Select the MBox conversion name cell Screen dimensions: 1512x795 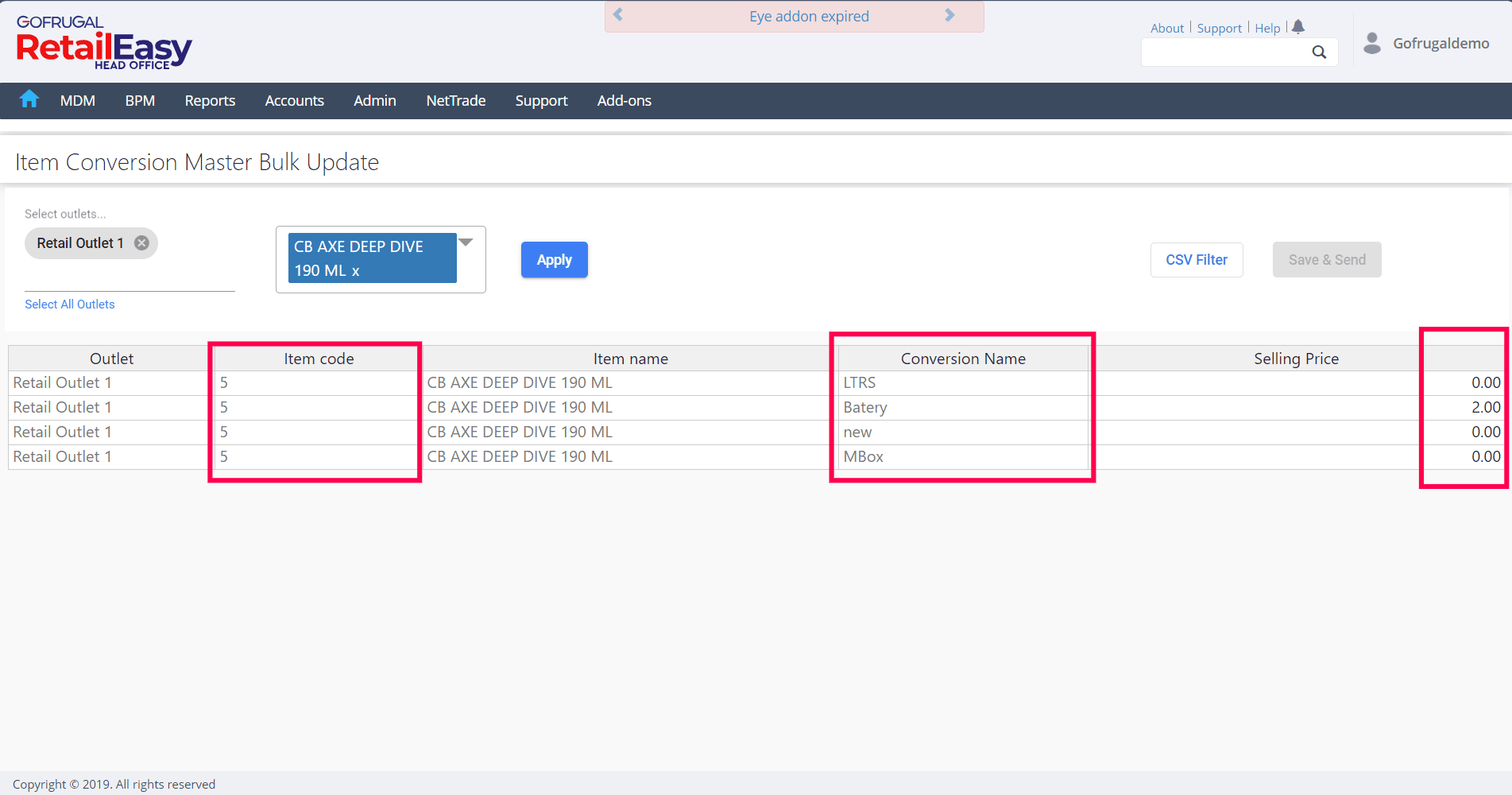click(963, 457)
